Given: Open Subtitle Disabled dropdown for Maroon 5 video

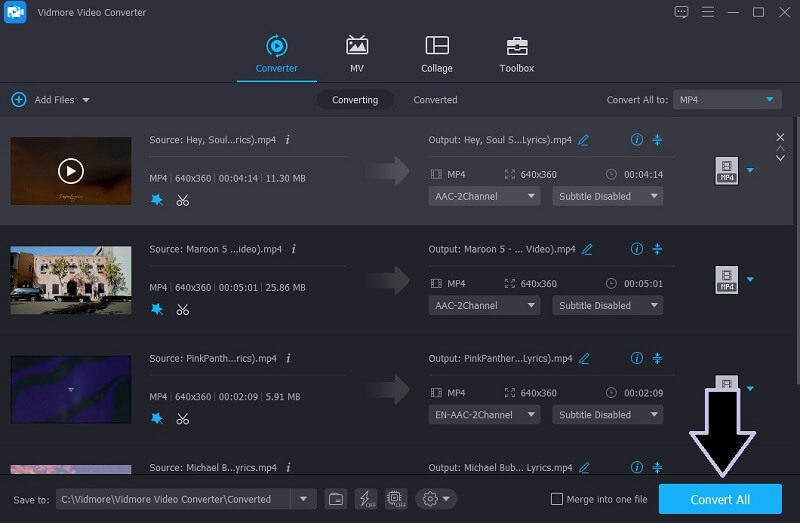Looking at the screenshot, I should click(607, 305).
